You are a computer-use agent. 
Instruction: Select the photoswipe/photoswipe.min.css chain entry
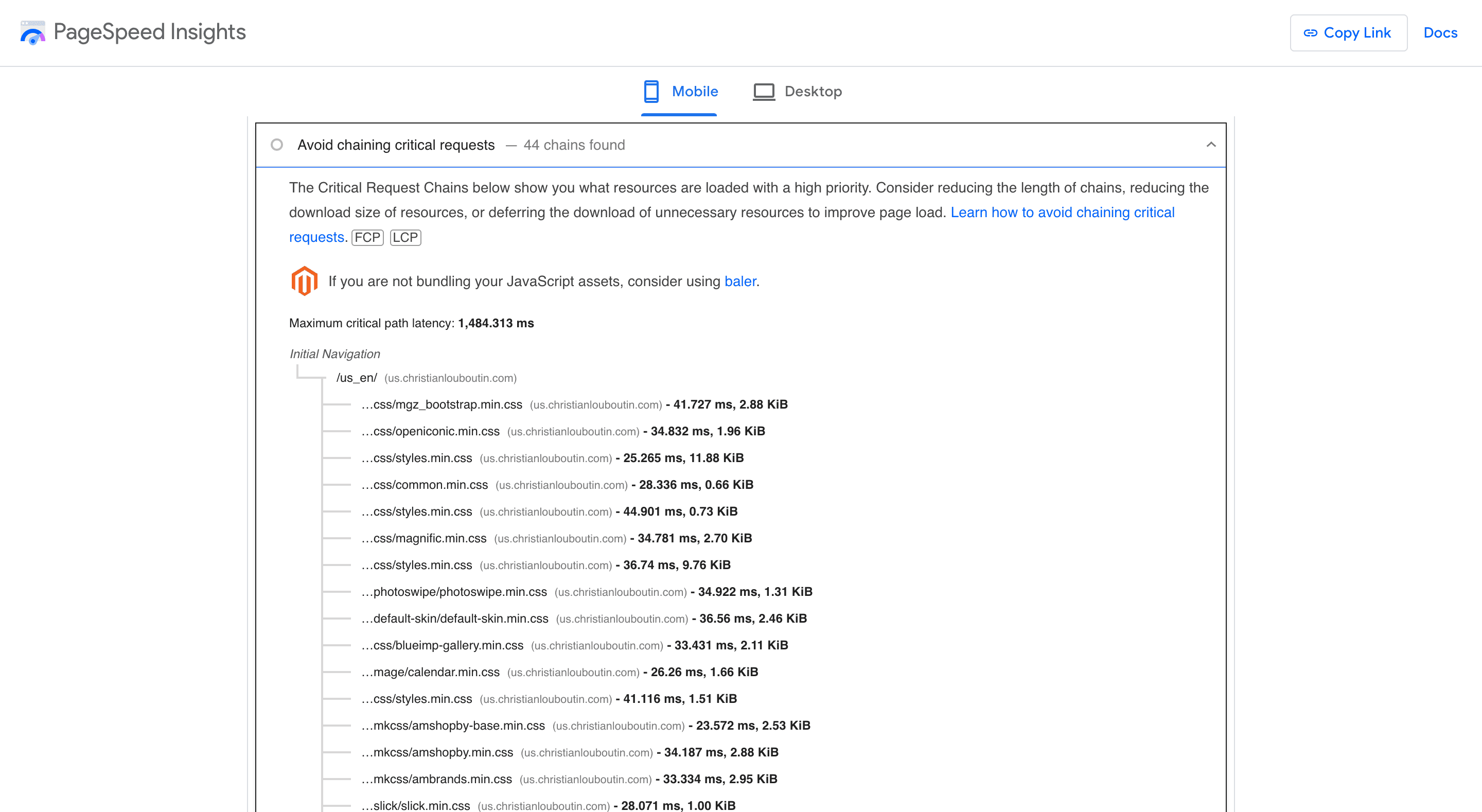click(x=454, y=592)
